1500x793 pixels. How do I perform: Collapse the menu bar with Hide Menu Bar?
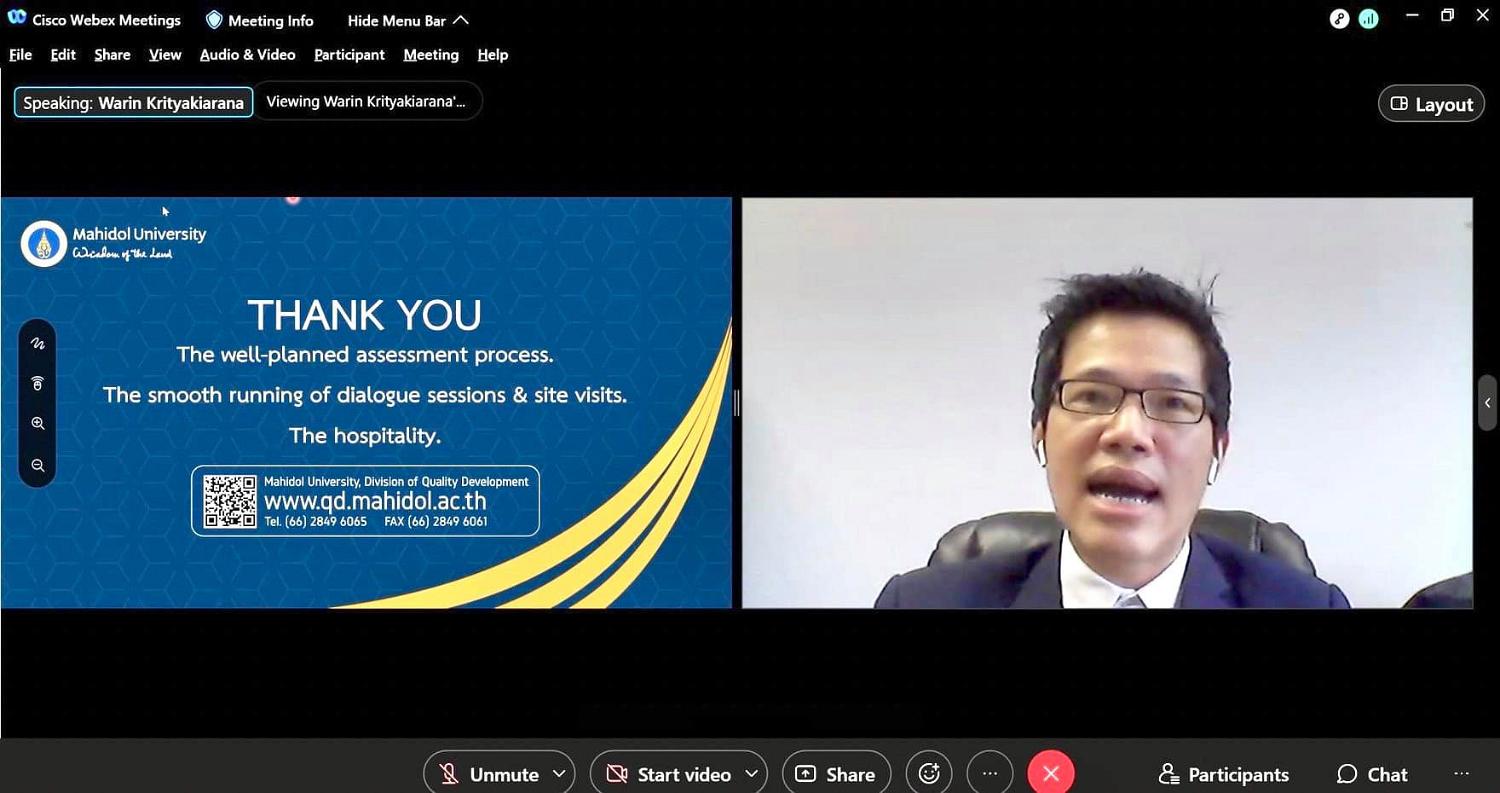[x=408, y=20]
